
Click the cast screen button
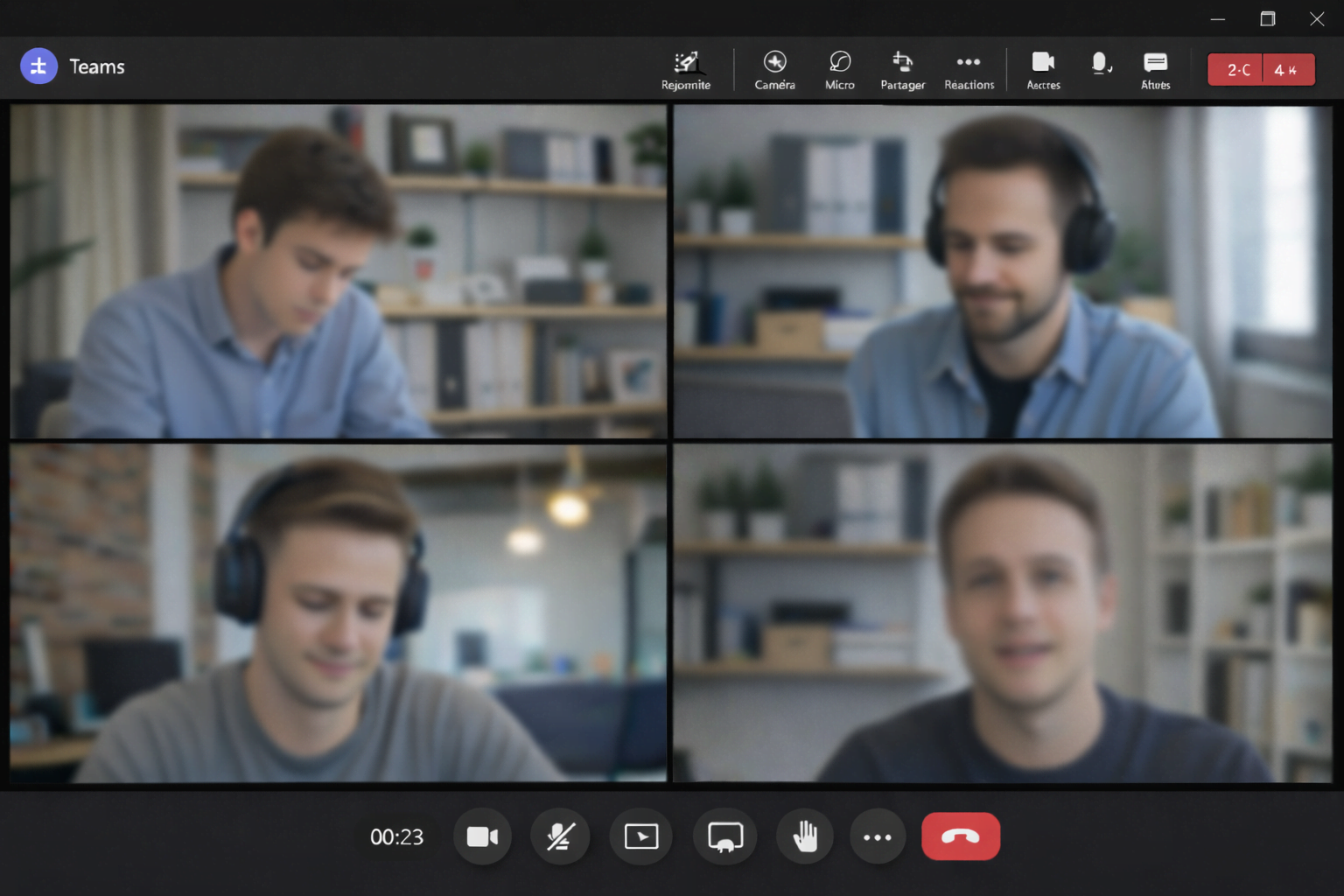(x=724, y=837)
